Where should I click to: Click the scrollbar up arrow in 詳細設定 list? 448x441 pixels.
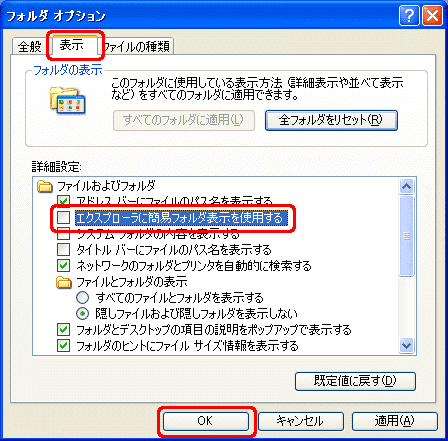pos(407,186)
